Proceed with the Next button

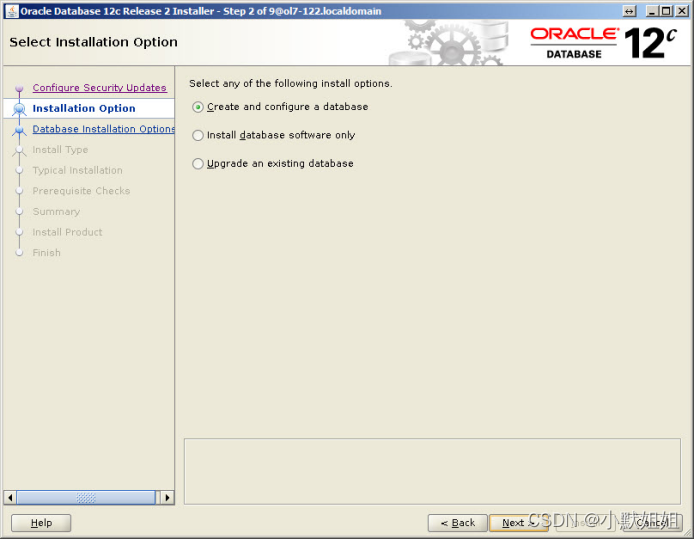pyautogui.click(x=518, y=523)
